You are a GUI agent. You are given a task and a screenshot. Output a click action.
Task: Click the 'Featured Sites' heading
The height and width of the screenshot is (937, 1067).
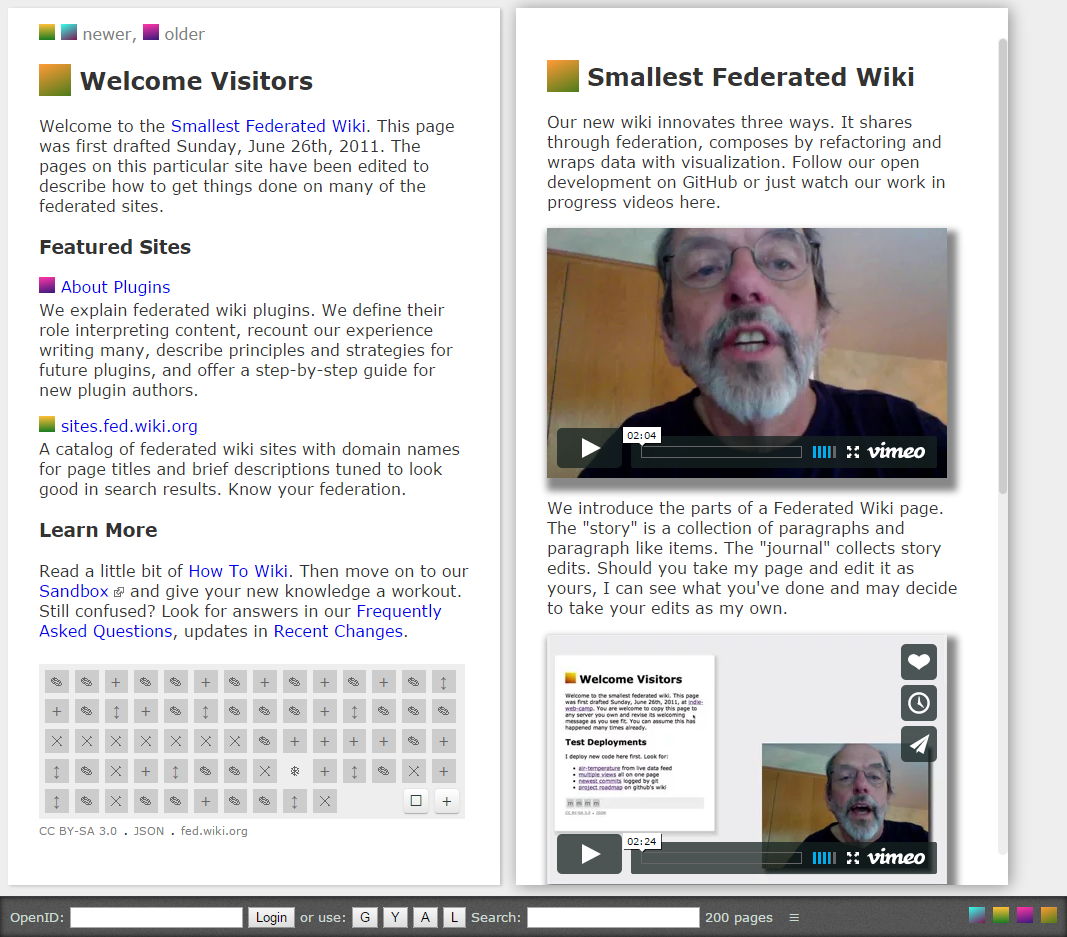(115, 246)
